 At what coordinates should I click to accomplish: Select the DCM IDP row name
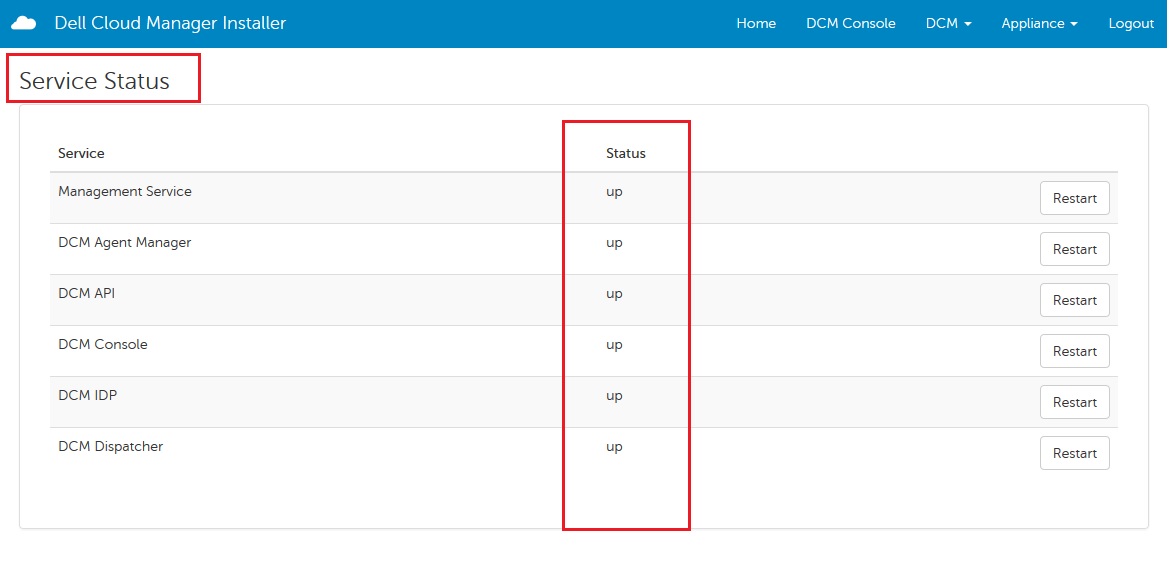tap(87, 395)
